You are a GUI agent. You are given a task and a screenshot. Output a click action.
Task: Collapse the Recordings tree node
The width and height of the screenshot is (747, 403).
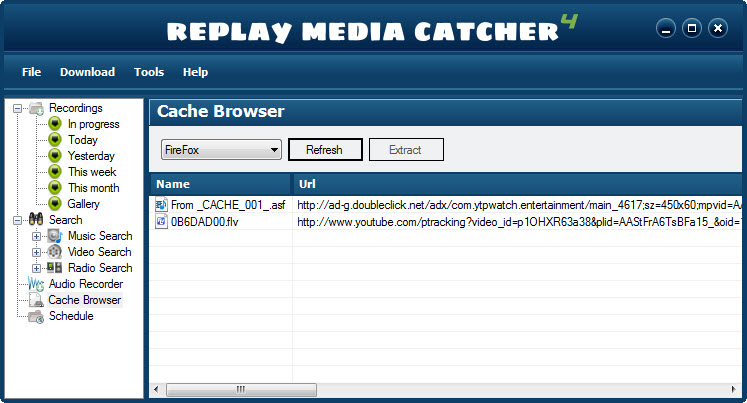coord(18,109)
